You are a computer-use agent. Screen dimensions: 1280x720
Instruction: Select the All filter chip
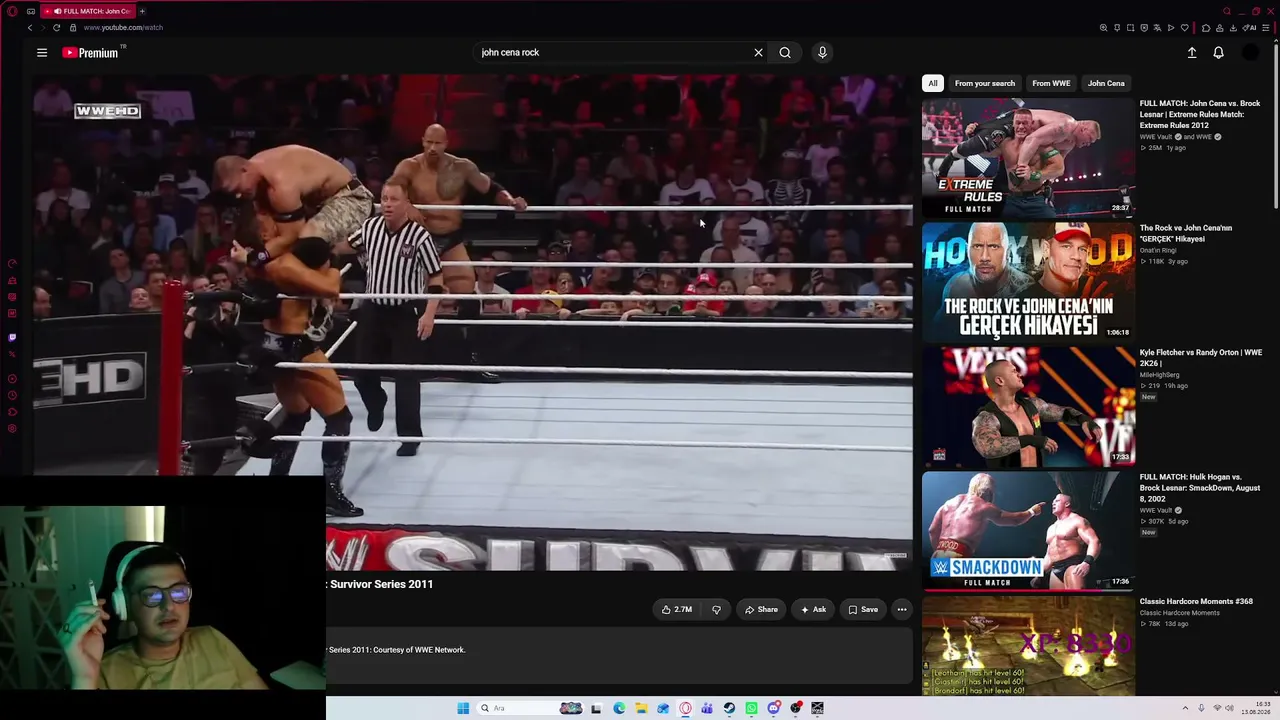(933, 84)
